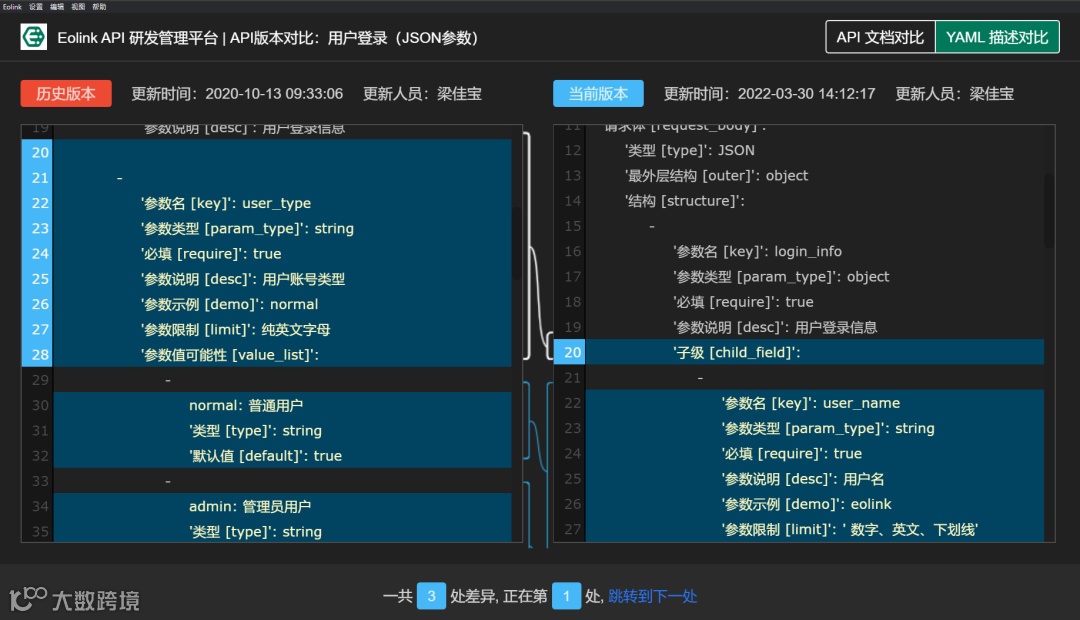
Task: Click the line '结构 [structure]':
Action: point(685,200)
